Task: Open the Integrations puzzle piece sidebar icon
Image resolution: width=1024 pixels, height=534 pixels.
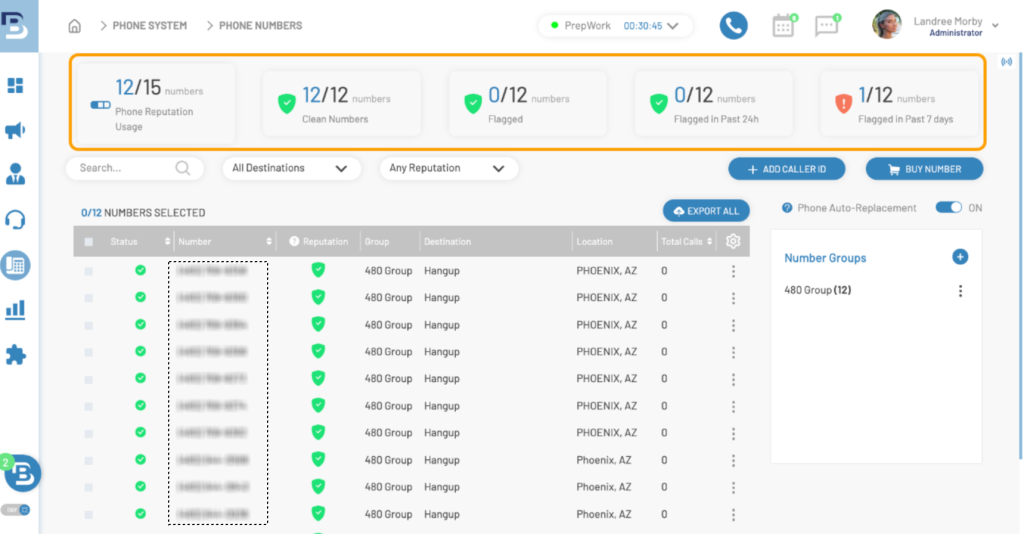Action: [x=15, y=354]
